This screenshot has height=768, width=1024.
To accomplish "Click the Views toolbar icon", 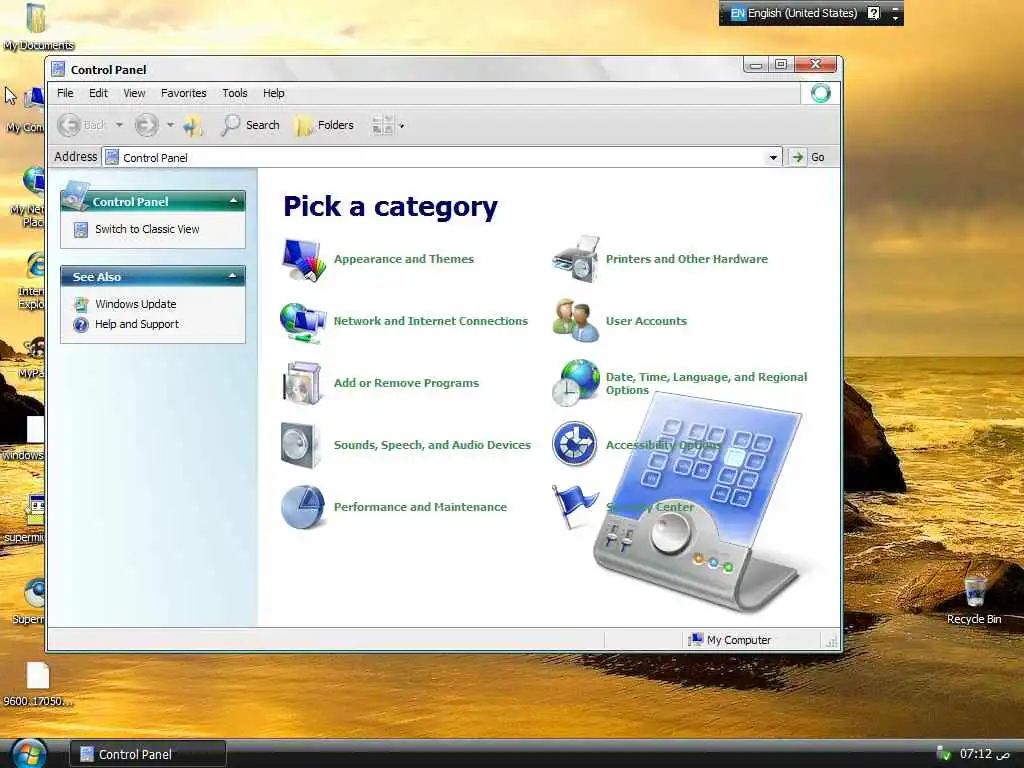I will [383, 125].
